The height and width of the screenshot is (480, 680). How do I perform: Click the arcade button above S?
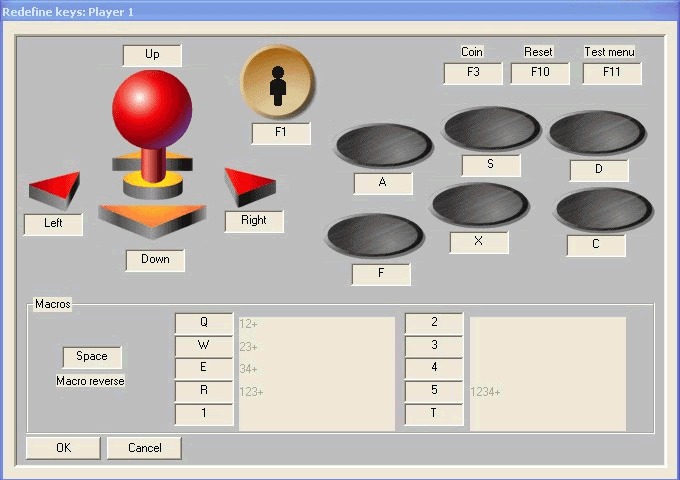[x=491, y=128]
